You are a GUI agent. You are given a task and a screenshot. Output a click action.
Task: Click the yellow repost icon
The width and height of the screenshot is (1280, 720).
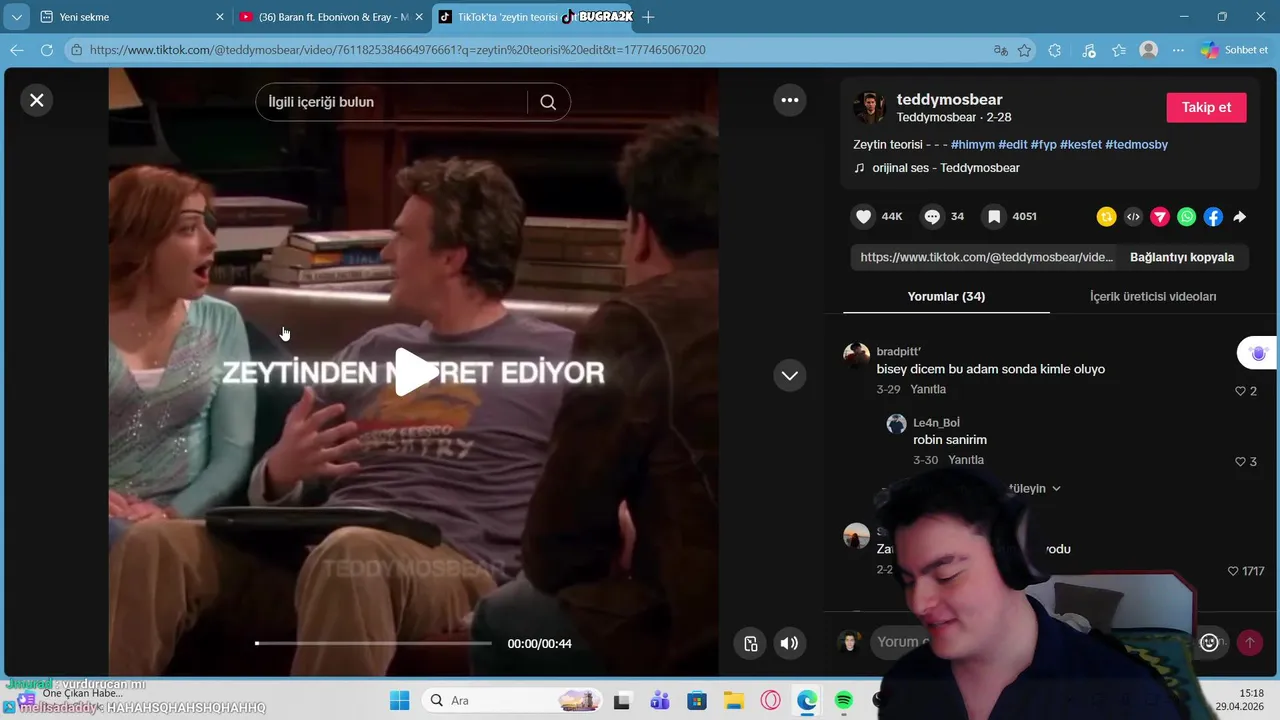coord(1106,216)
